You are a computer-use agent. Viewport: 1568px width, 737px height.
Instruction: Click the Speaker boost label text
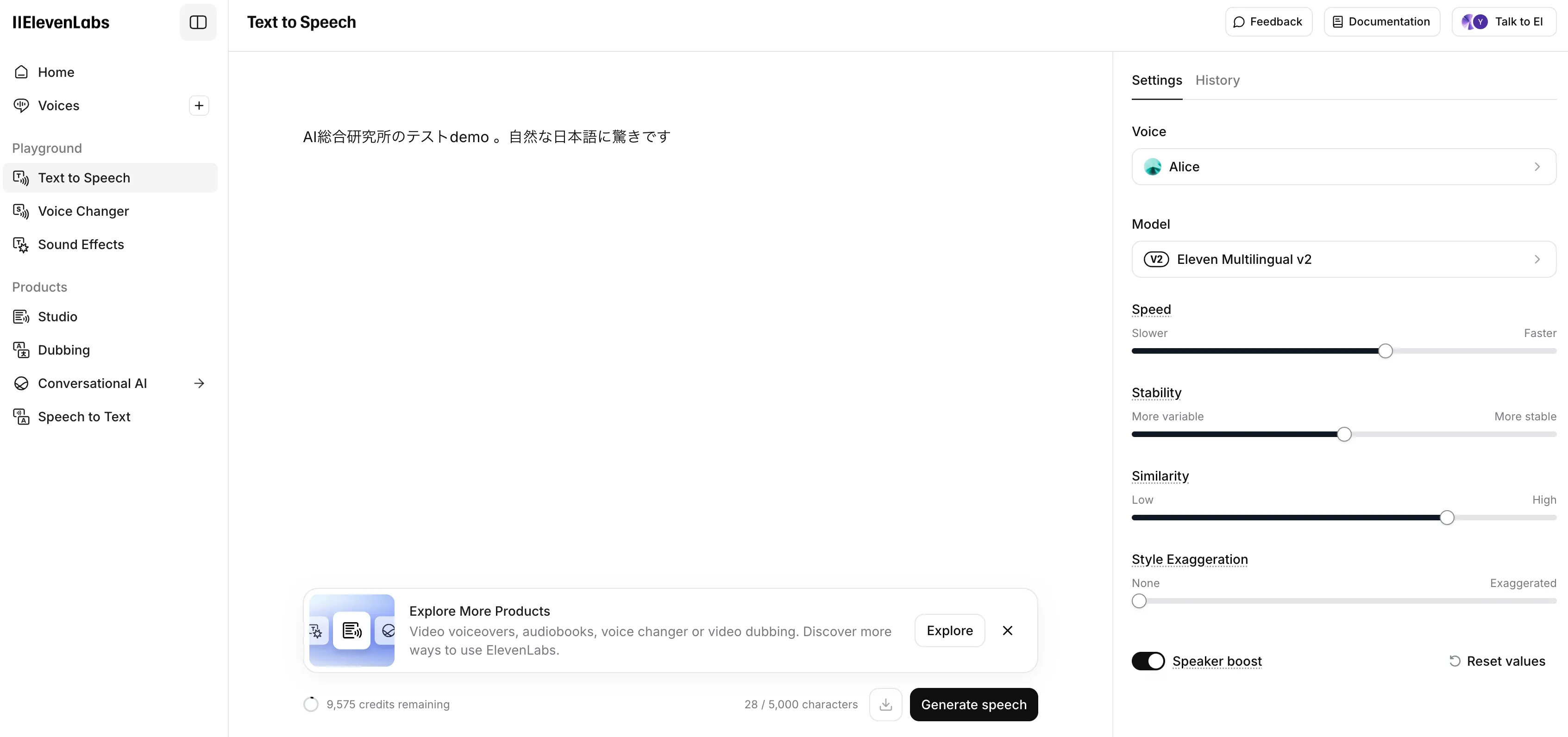pos(1217,661)
